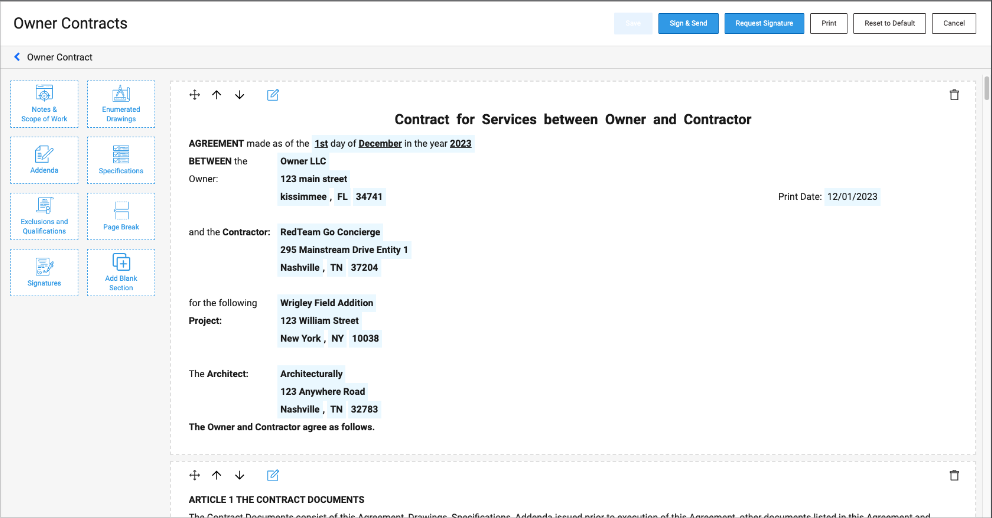Viewport: 992px width, 518px height.
Task: Move Article 1 section up
Action: click(x=217, y=475)
